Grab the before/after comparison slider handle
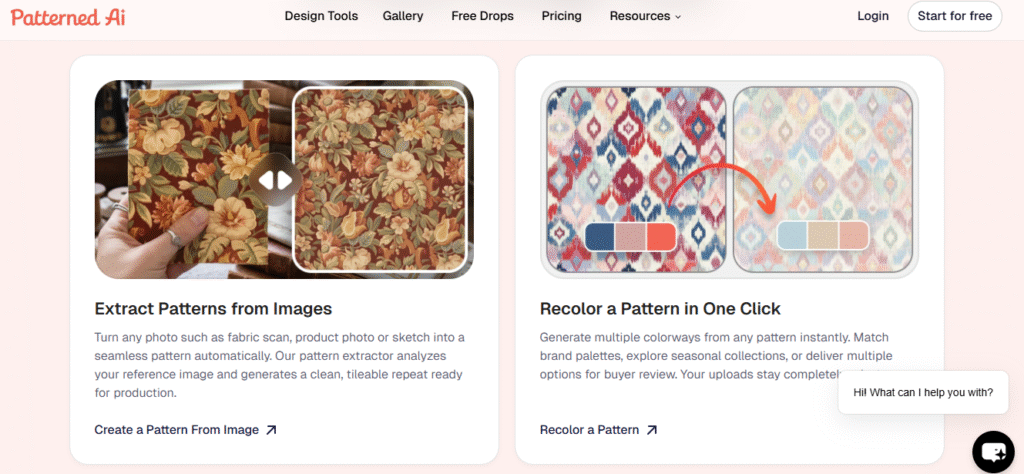The width and height of the screenshot is (1024, 474). 275,180
